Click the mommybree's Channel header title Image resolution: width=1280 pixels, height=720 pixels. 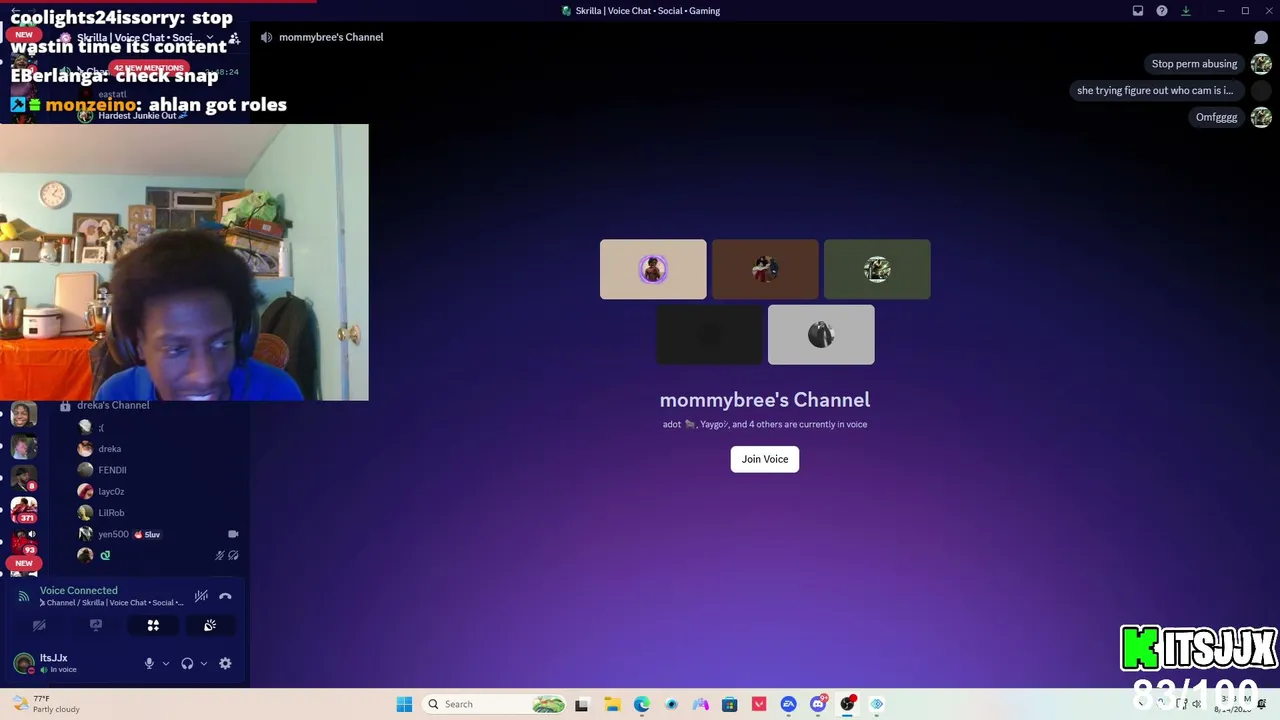pyautogui.click(x=331, y=37)
